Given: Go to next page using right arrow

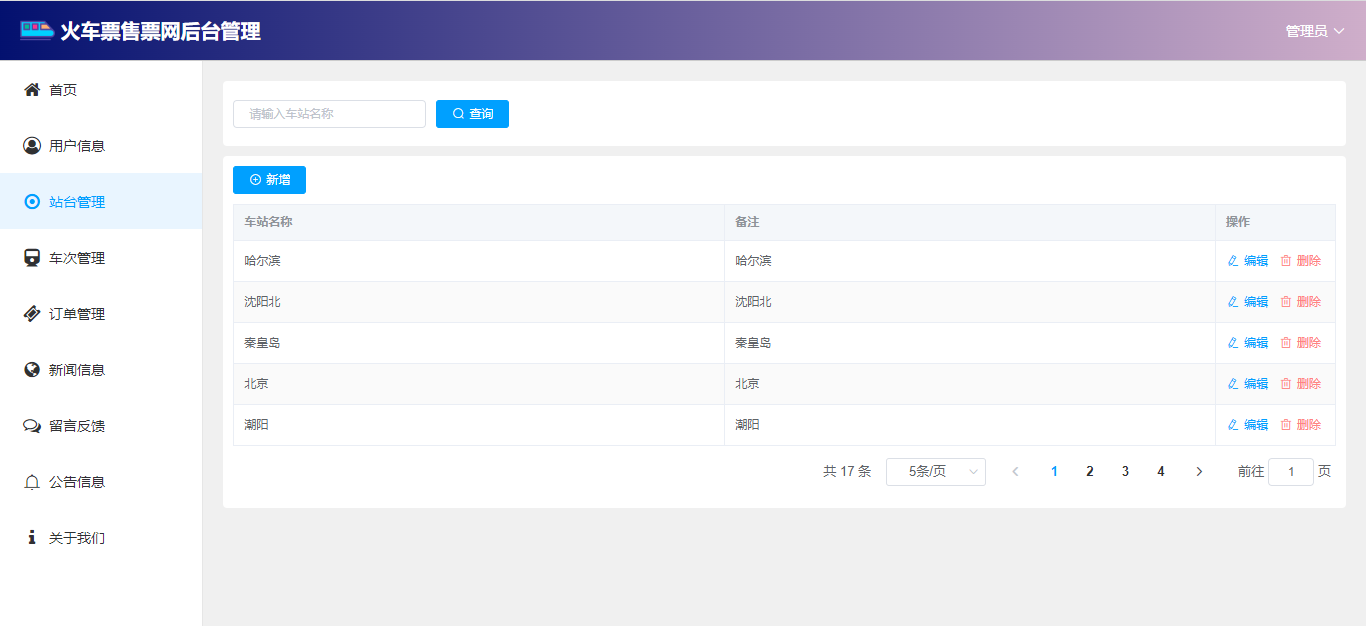Looking at the screenshot, I should tap(1199, 472).
